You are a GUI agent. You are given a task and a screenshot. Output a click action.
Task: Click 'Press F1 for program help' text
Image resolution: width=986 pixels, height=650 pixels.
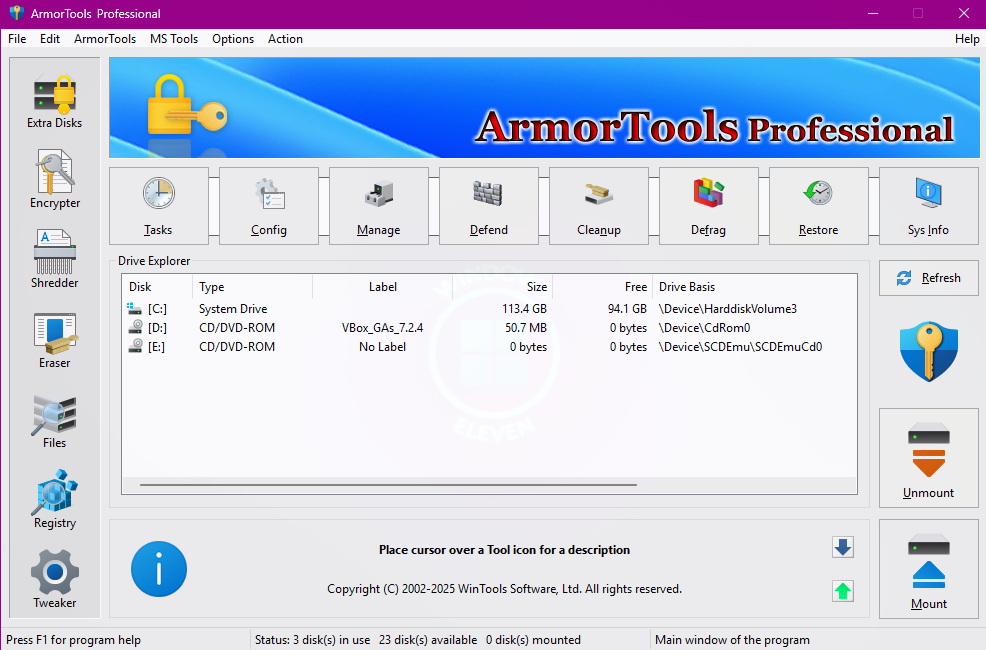[74, 640]
